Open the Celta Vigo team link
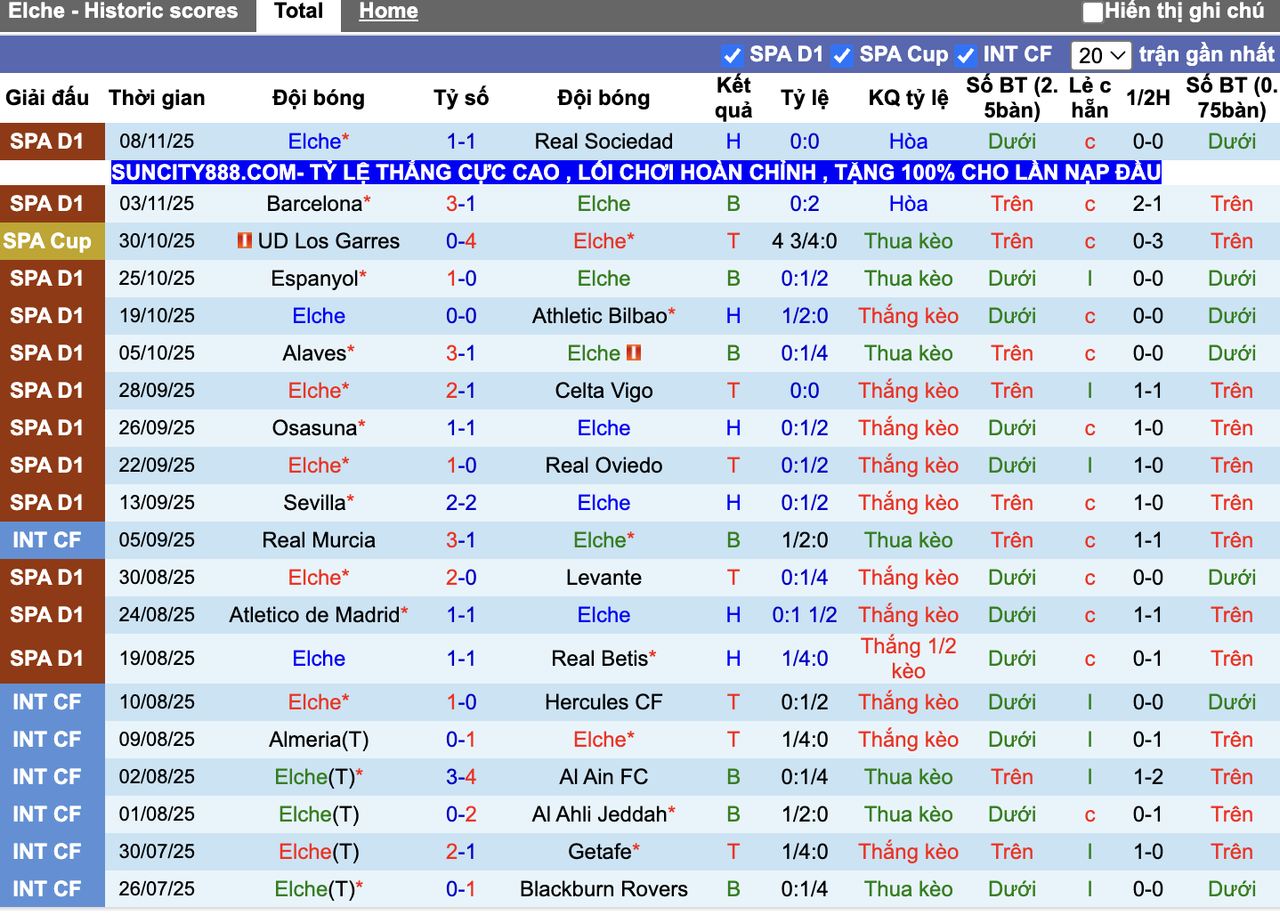This screenshot has width=1280, height=915. coord(604,391)
